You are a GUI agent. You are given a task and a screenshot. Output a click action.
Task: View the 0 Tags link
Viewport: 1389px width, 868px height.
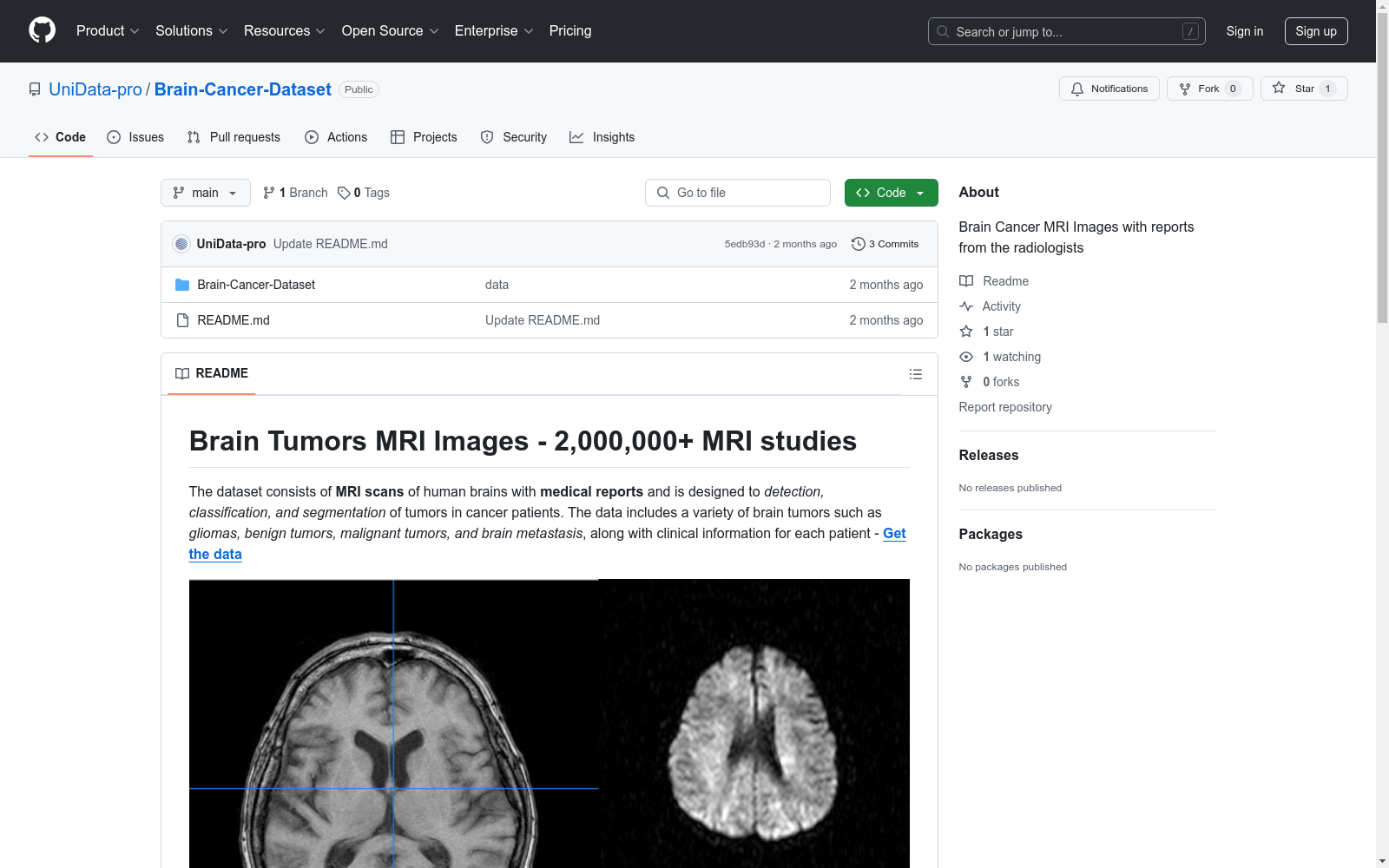pos(364,193)
